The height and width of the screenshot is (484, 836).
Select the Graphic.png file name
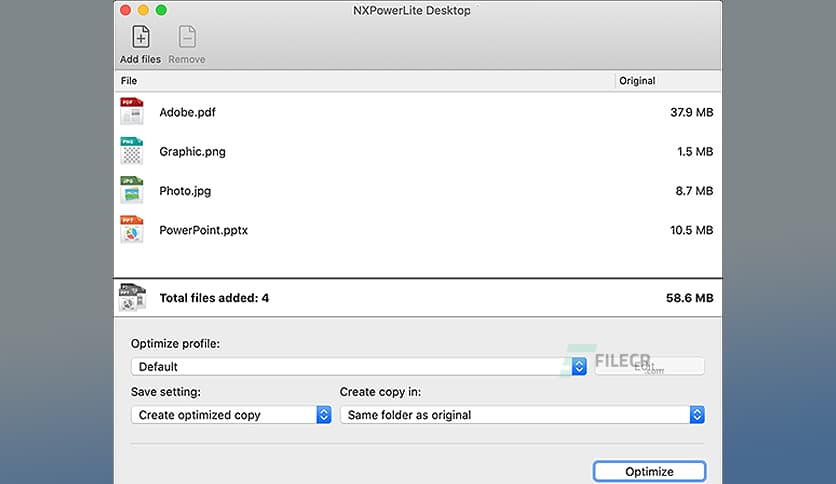192,151
